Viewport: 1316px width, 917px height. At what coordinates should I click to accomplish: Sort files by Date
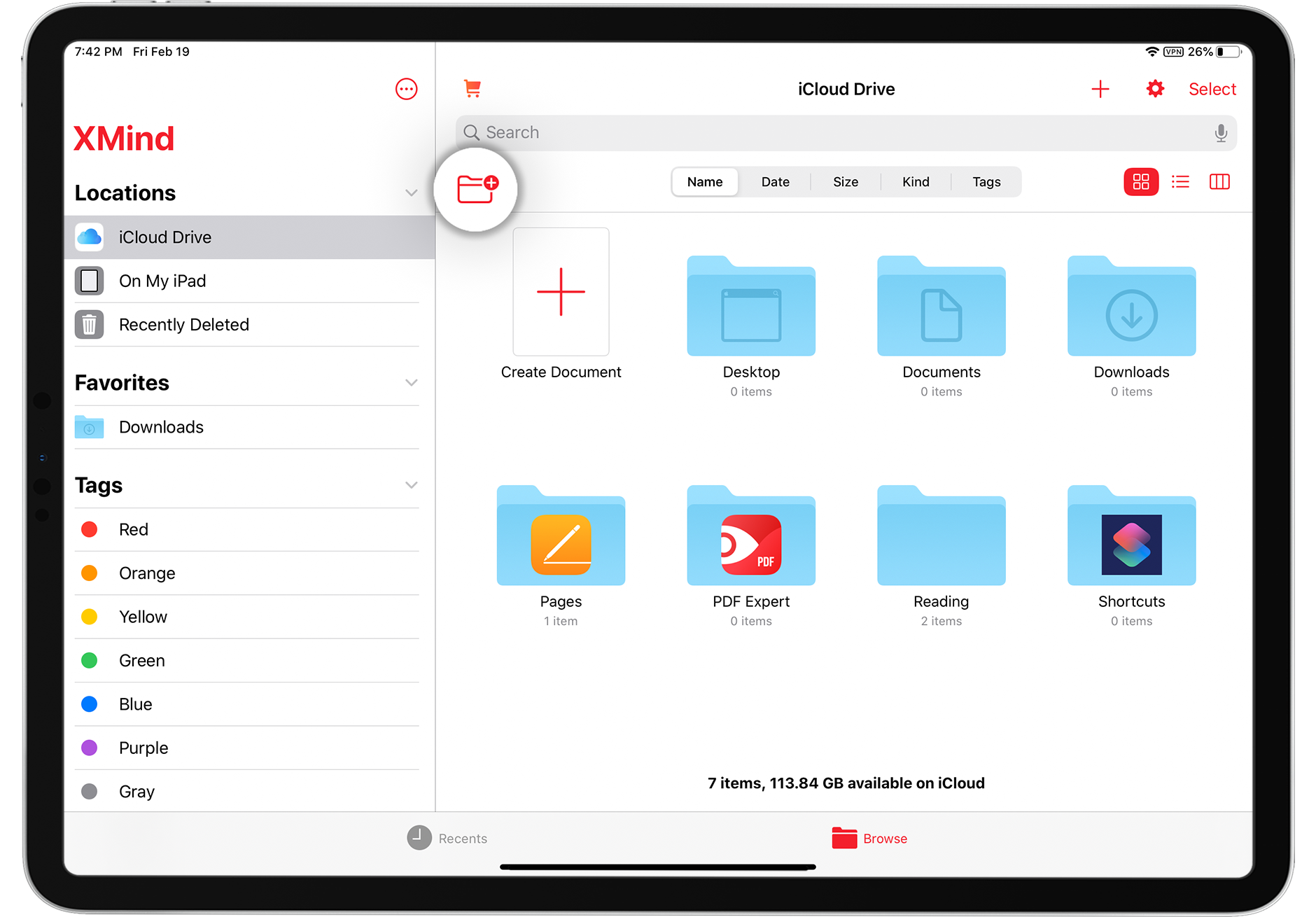[775, 182]
